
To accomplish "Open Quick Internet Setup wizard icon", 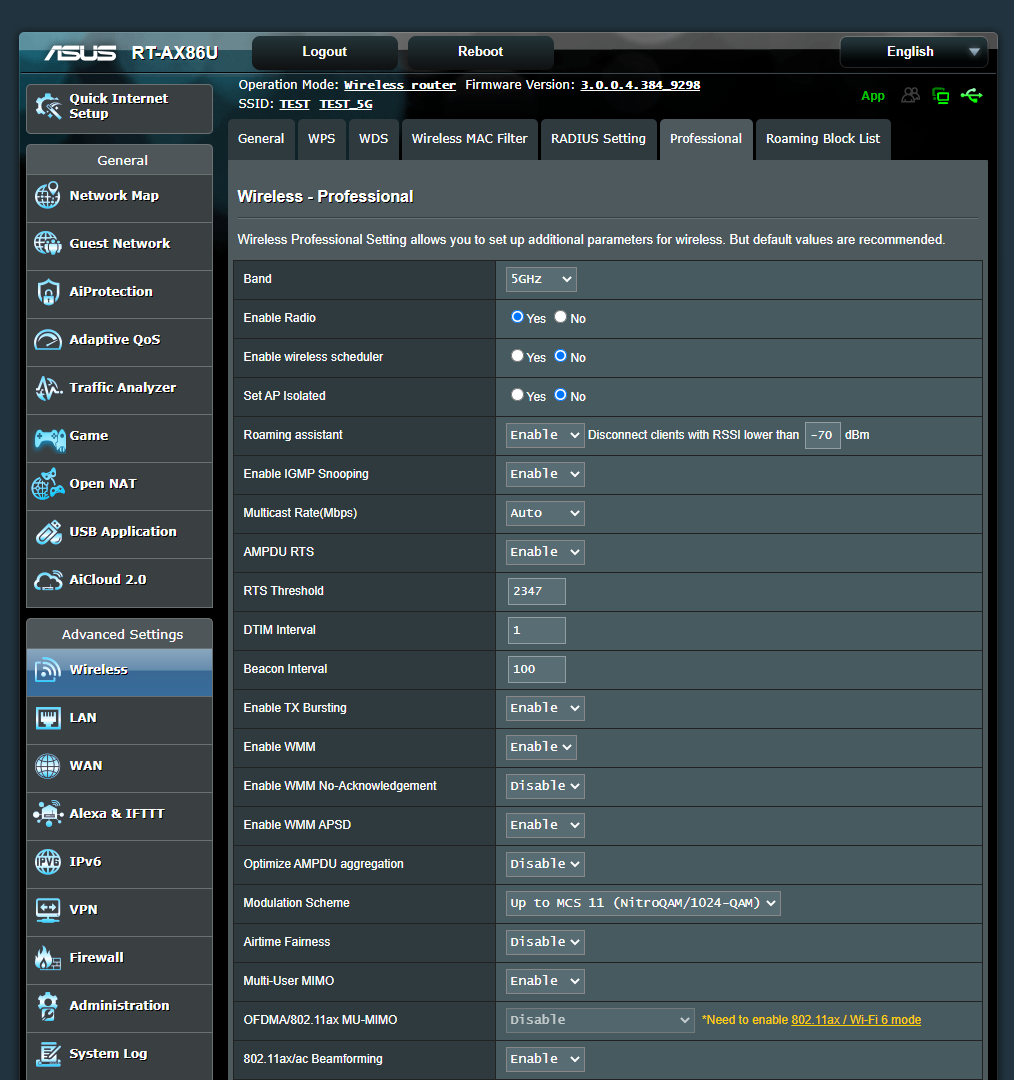I will (48, 106).
